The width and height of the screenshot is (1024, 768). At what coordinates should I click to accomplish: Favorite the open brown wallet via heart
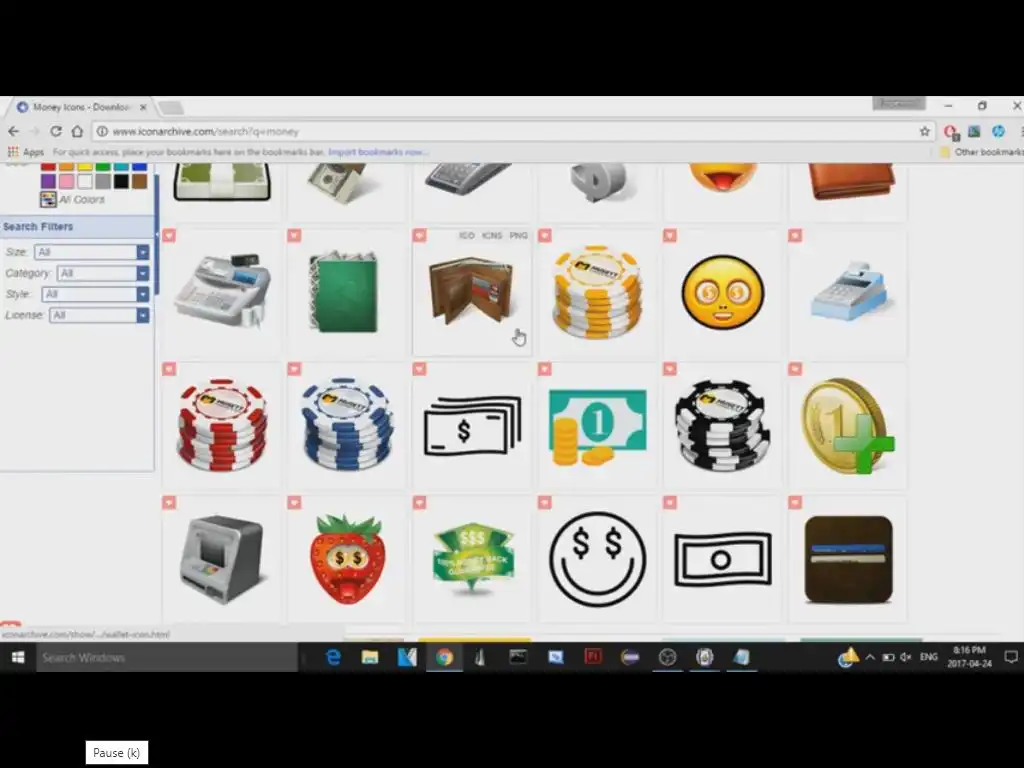click(x=419, y=236)
